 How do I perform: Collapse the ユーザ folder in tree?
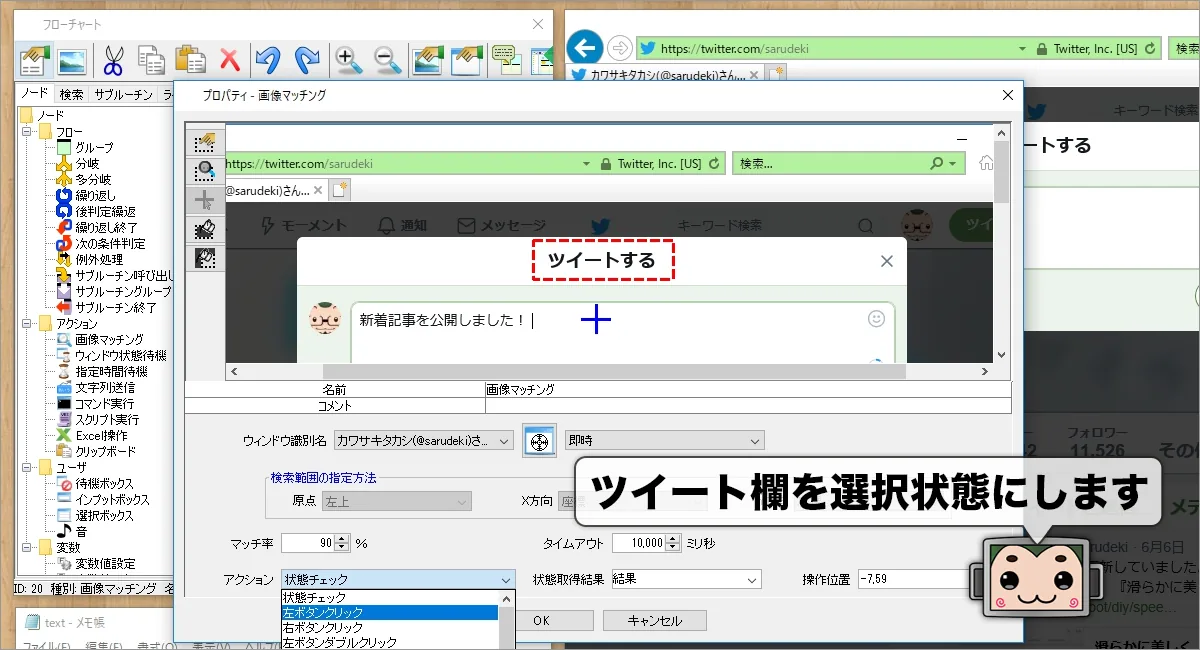coord(27,468)
